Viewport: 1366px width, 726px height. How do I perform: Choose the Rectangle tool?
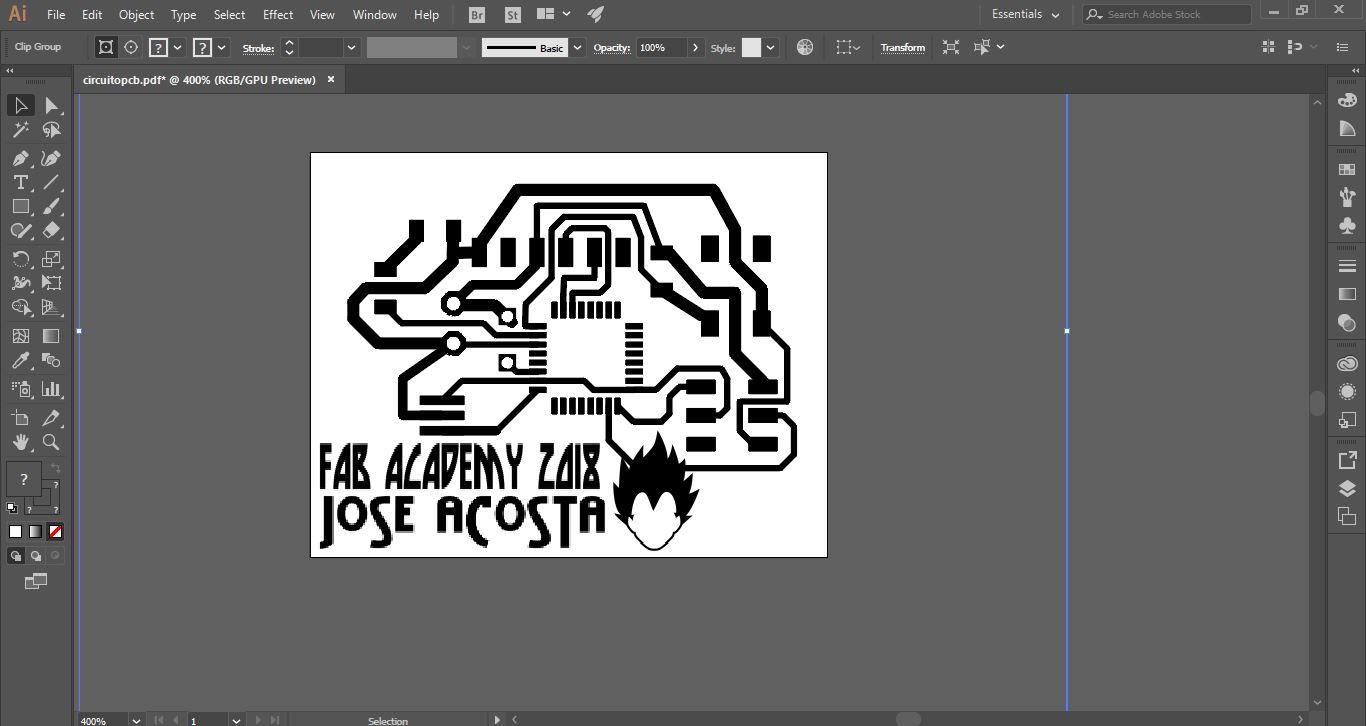coord(20,206)
